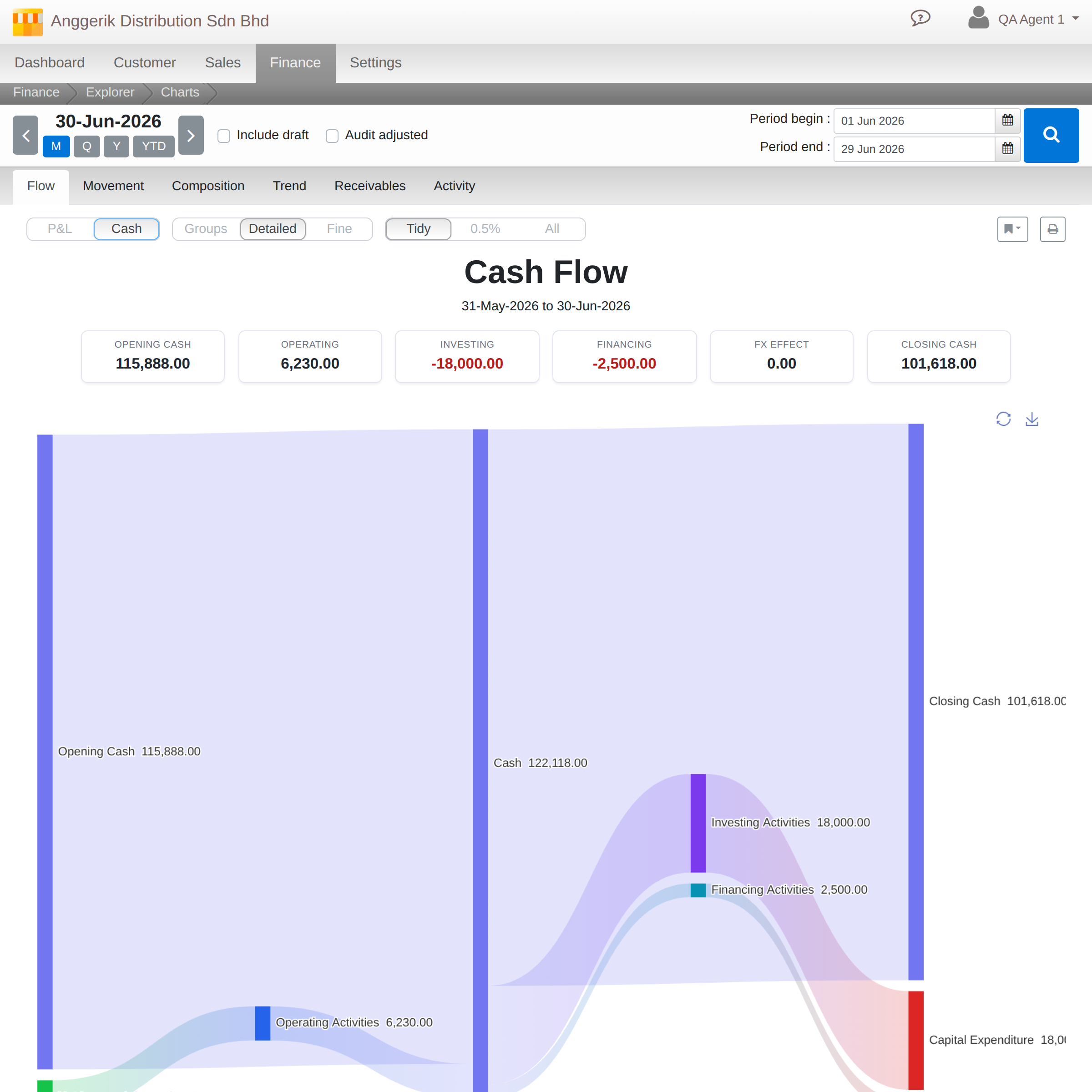Select the 0.5% threshold option
Screen dimensions: 1092x1092
[x=485, y=229]
